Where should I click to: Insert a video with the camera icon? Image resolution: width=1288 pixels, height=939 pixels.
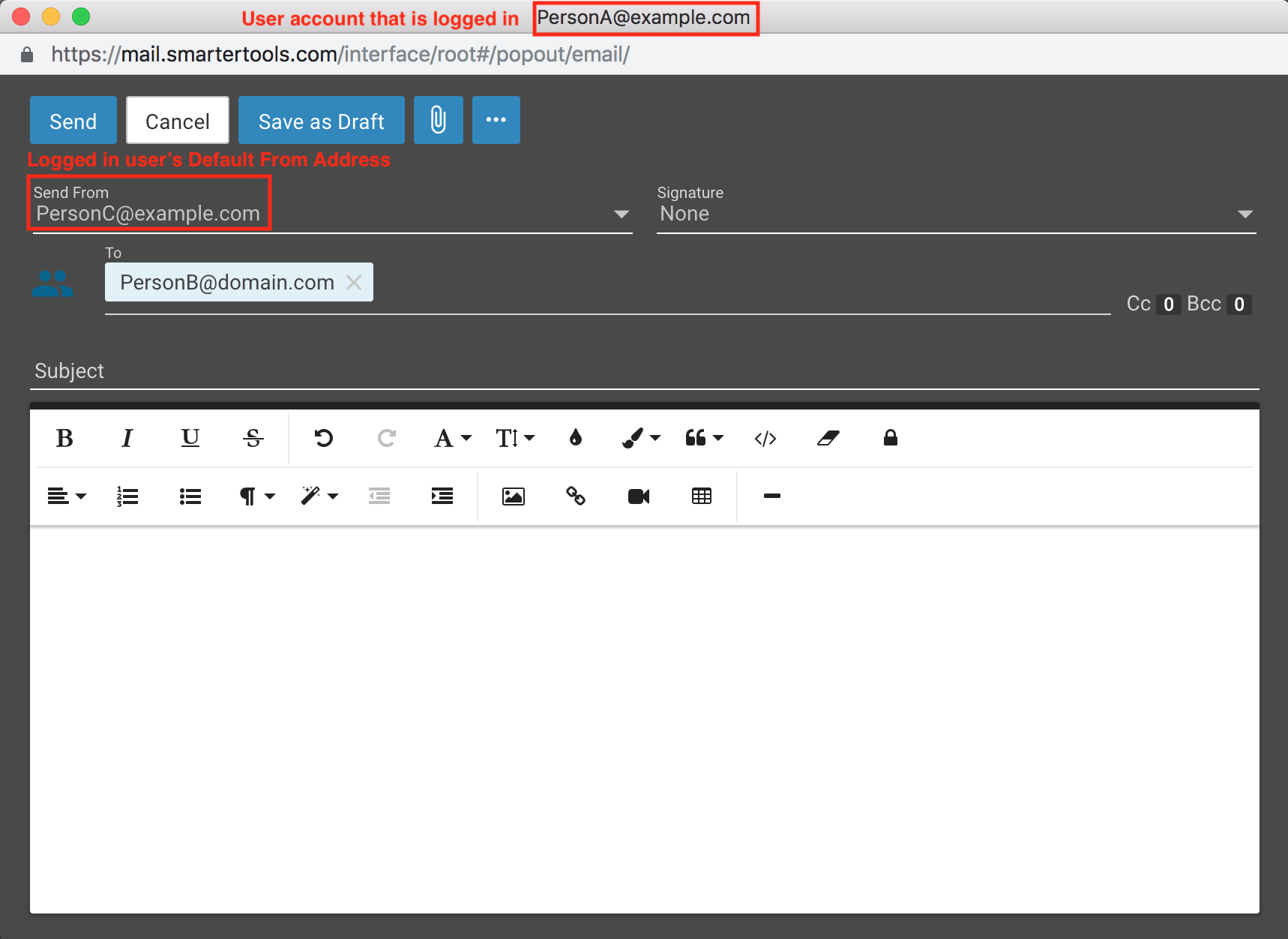click(638, 496)
